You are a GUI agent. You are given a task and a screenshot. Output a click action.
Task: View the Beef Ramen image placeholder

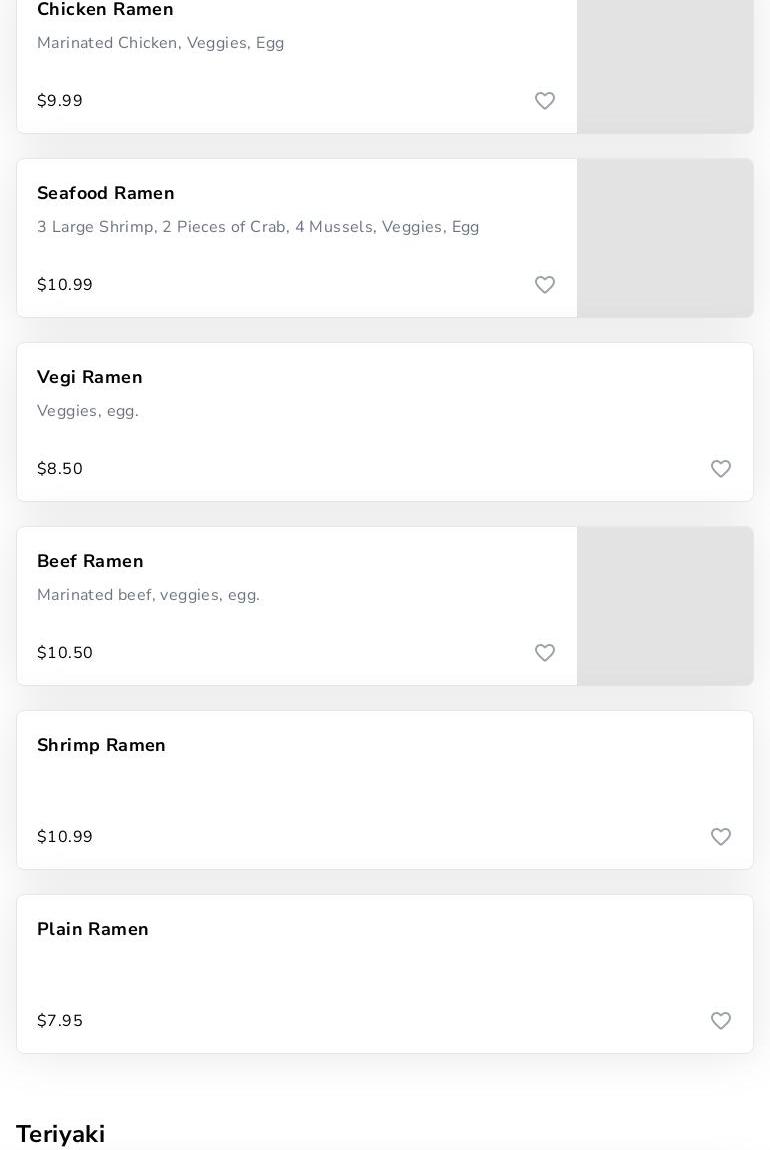pos(665,606)
